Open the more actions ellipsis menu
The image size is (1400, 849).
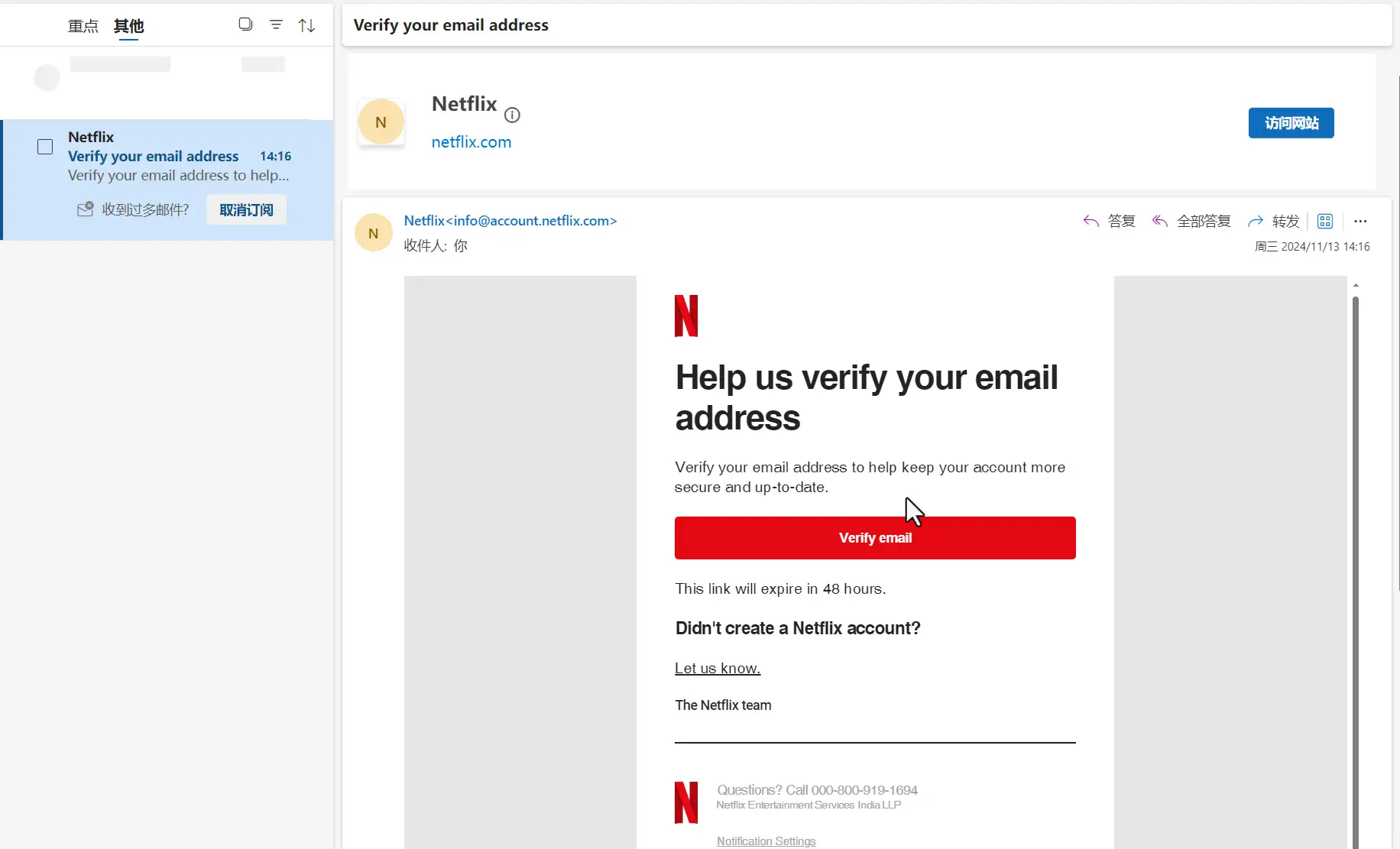click(x=1360, y=221)
